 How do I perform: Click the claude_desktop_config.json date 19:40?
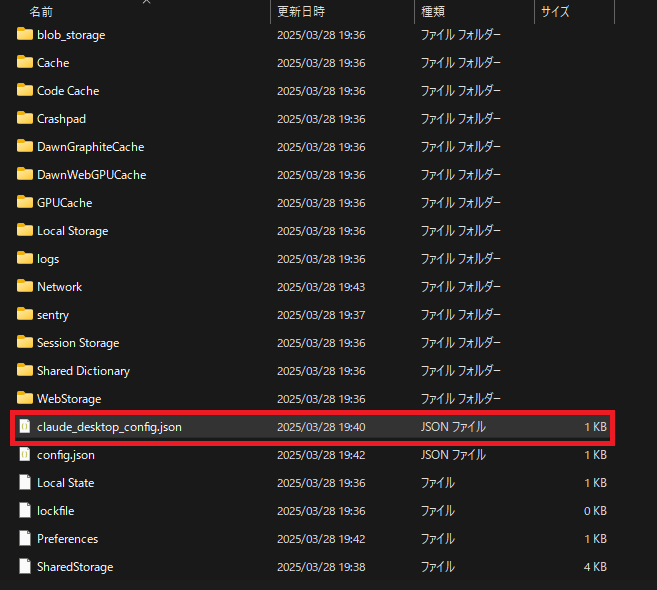(321, 427)
